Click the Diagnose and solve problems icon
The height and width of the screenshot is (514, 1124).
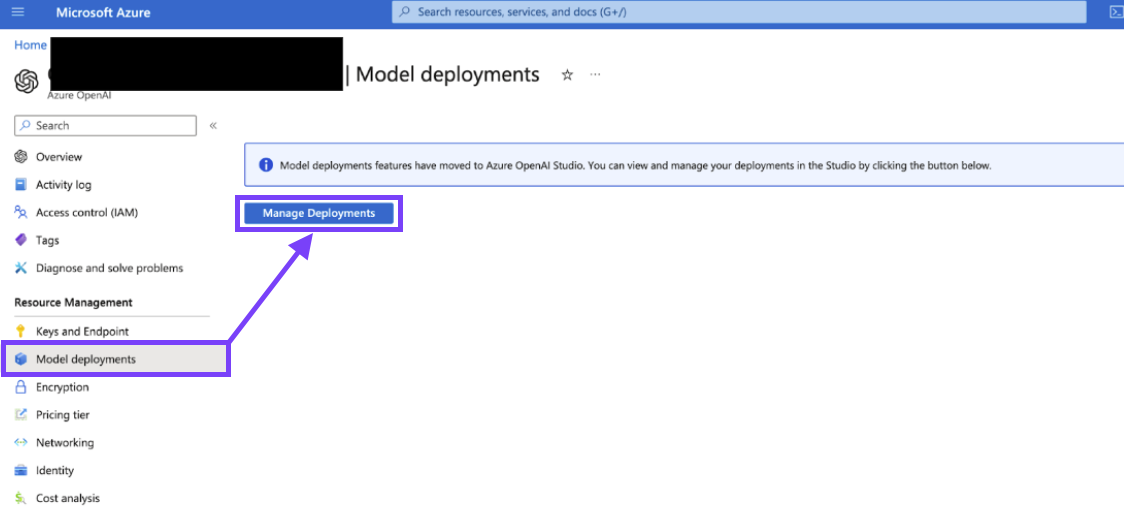tap(21, 268)
